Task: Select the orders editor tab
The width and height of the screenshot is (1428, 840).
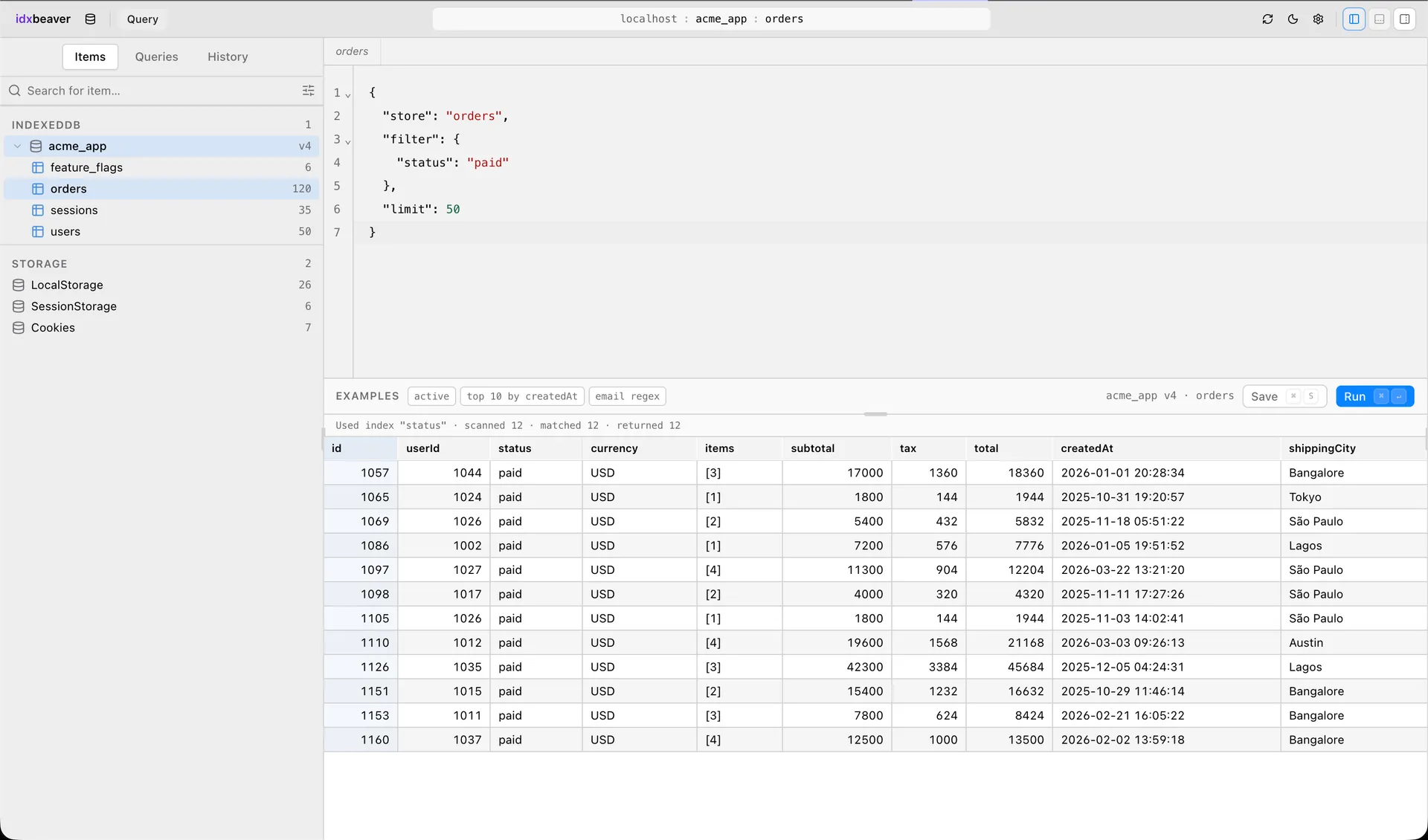Action: tap(352, 51)
